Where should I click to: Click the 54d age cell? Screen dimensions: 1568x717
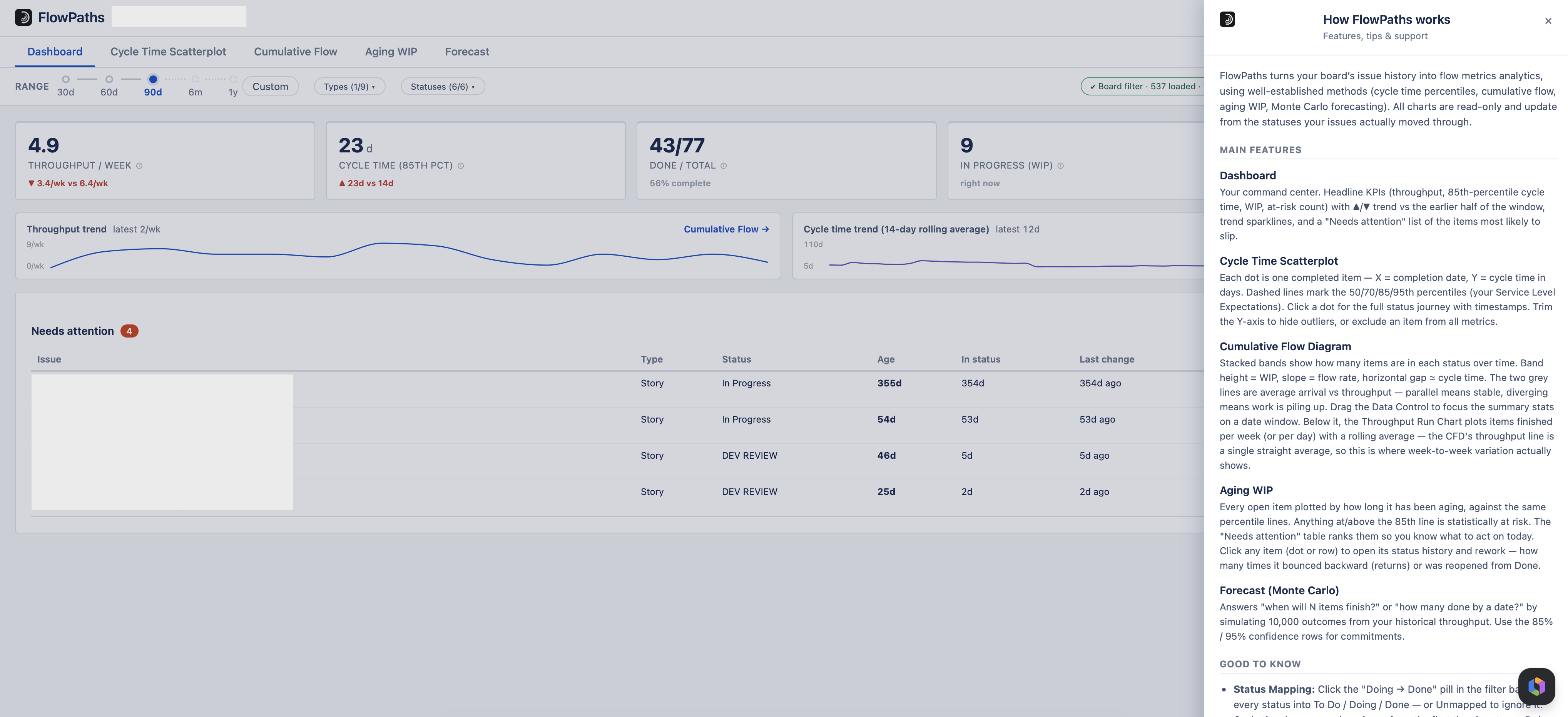click(x=886, y=420)
